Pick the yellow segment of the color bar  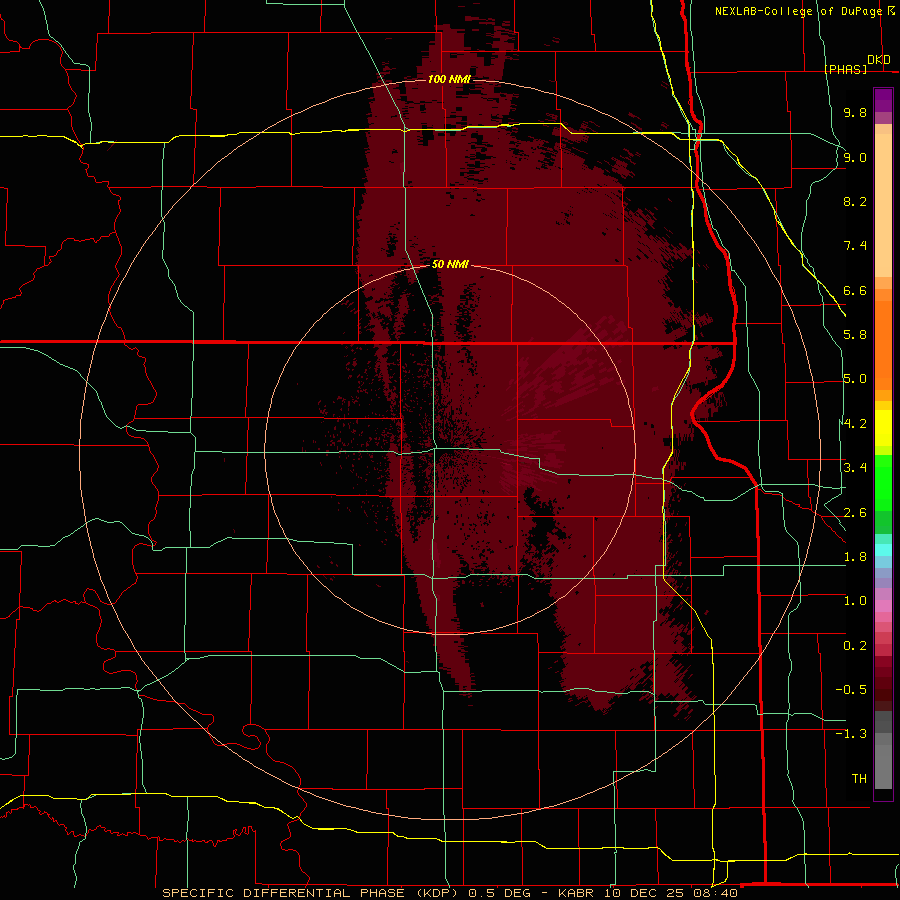pos(883,428)
